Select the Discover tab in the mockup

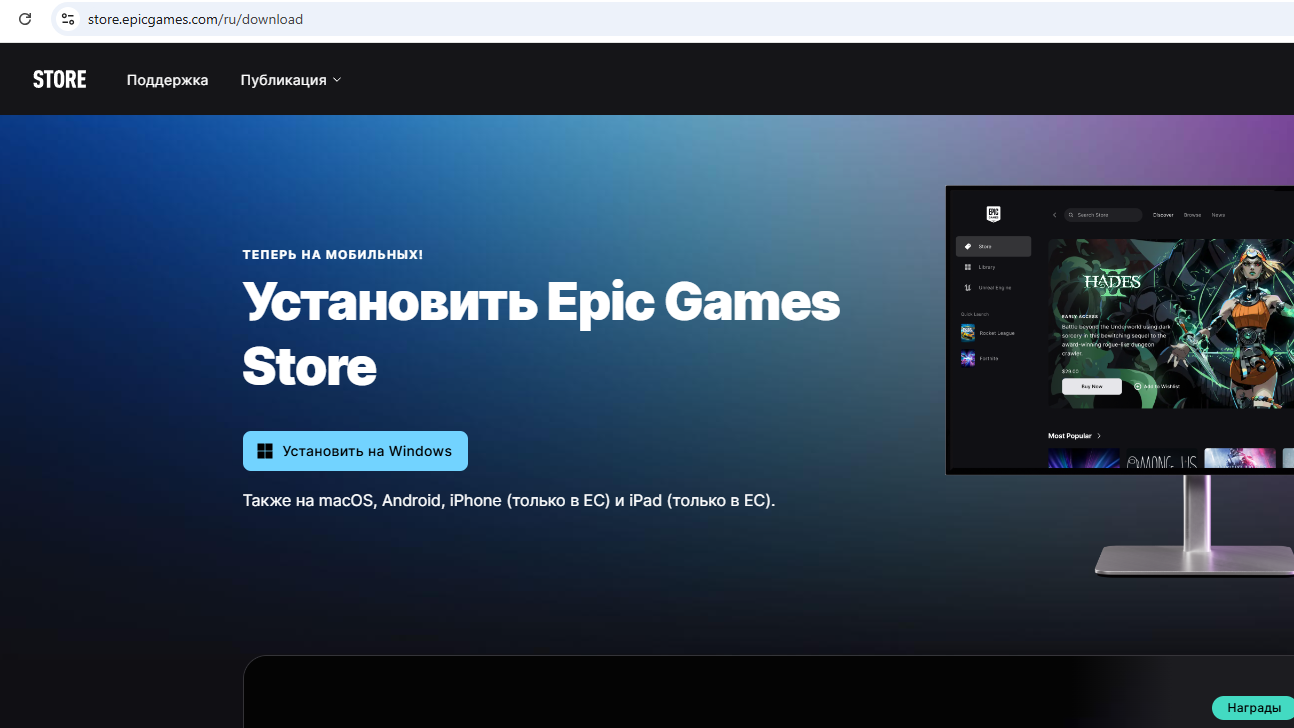[x=1163, y=215]
